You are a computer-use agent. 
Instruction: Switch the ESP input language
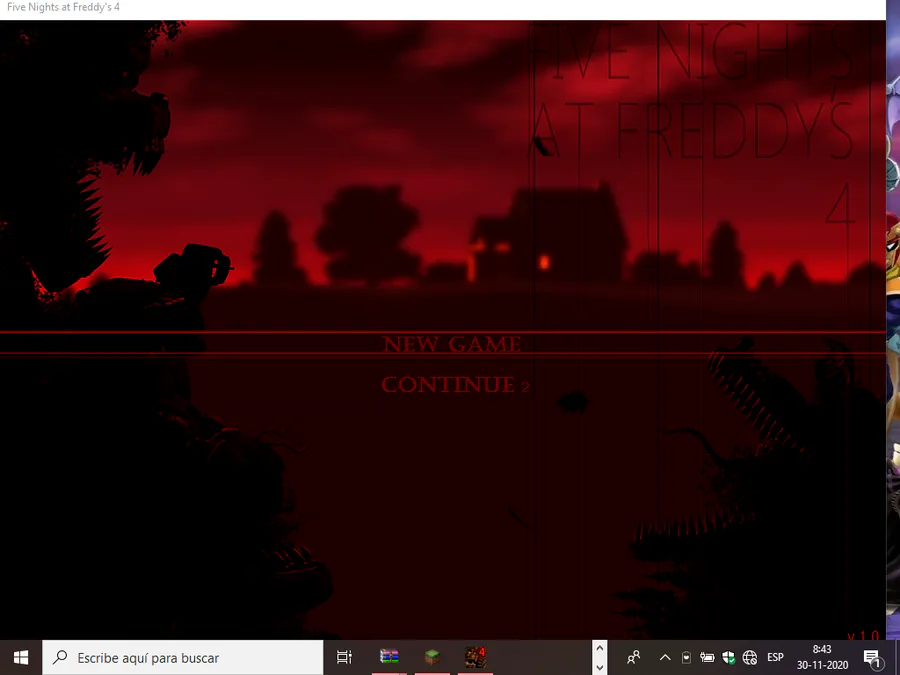point(775,657)
